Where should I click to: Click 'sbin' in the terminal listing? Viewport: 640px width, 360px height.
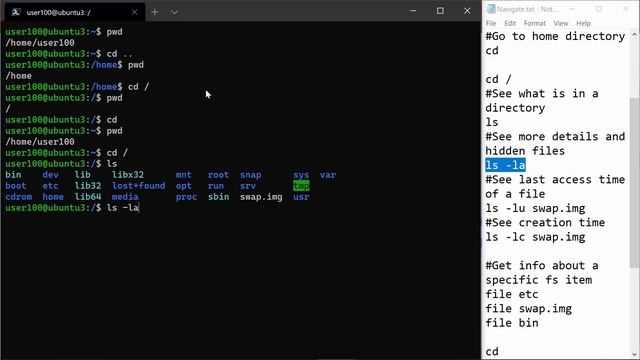tap(218, 197)
